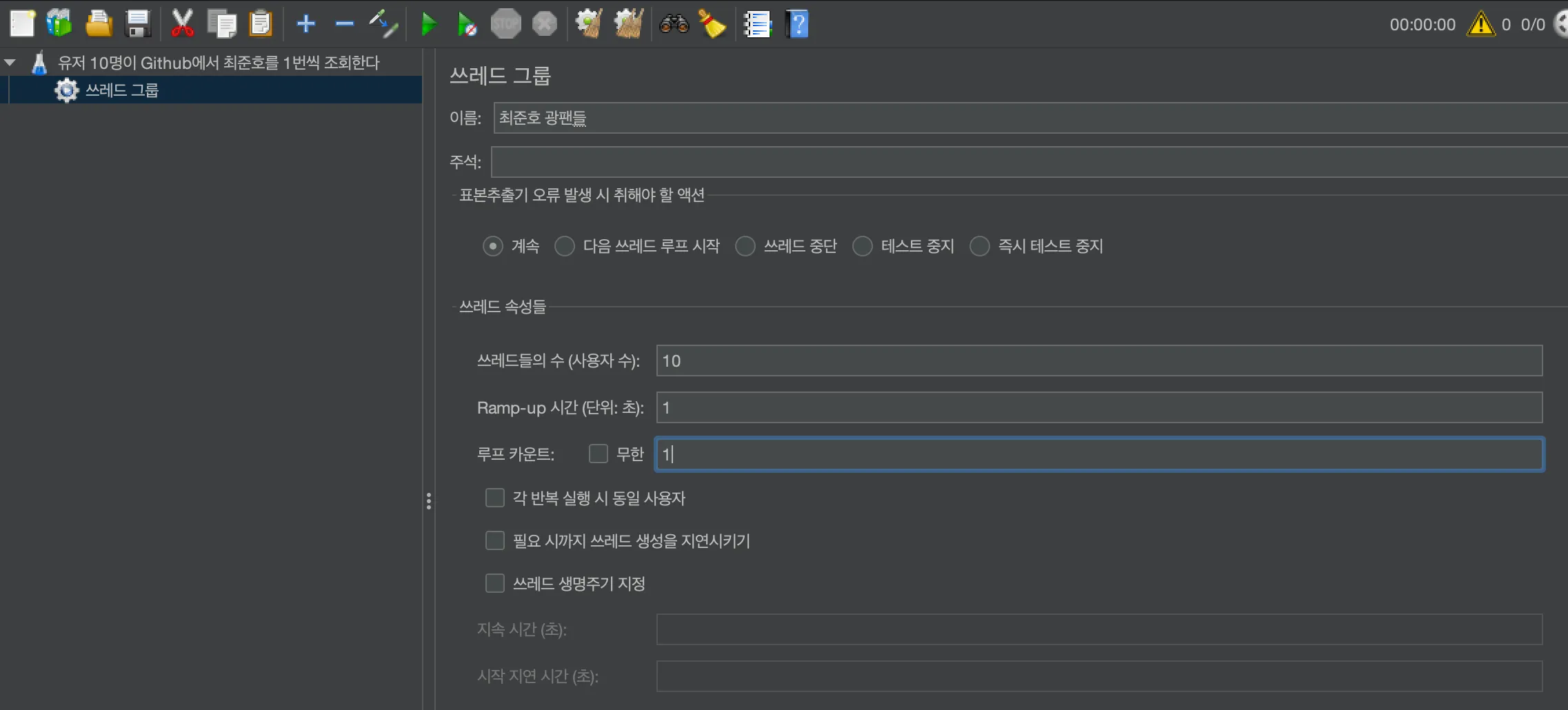Enable the 무한 loop checkbox
The width and height of the screenshot is (1568, 710).
coord(598,454)
